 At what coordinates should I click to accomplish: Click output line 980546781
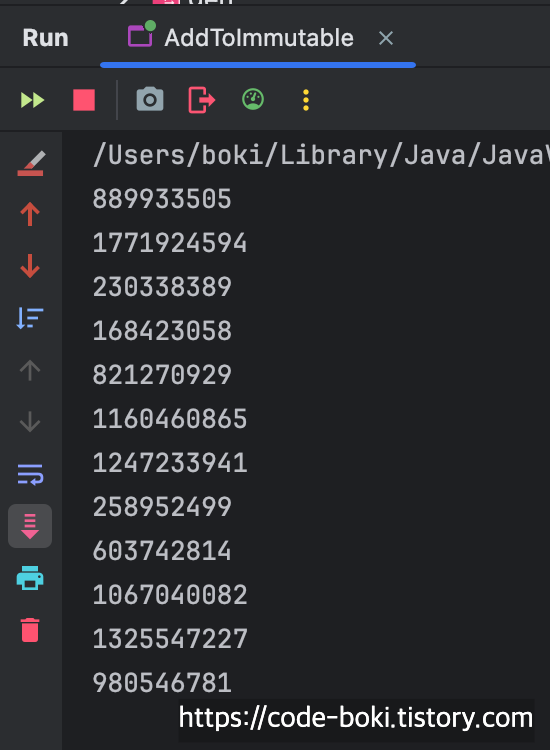tap(162, 683)
